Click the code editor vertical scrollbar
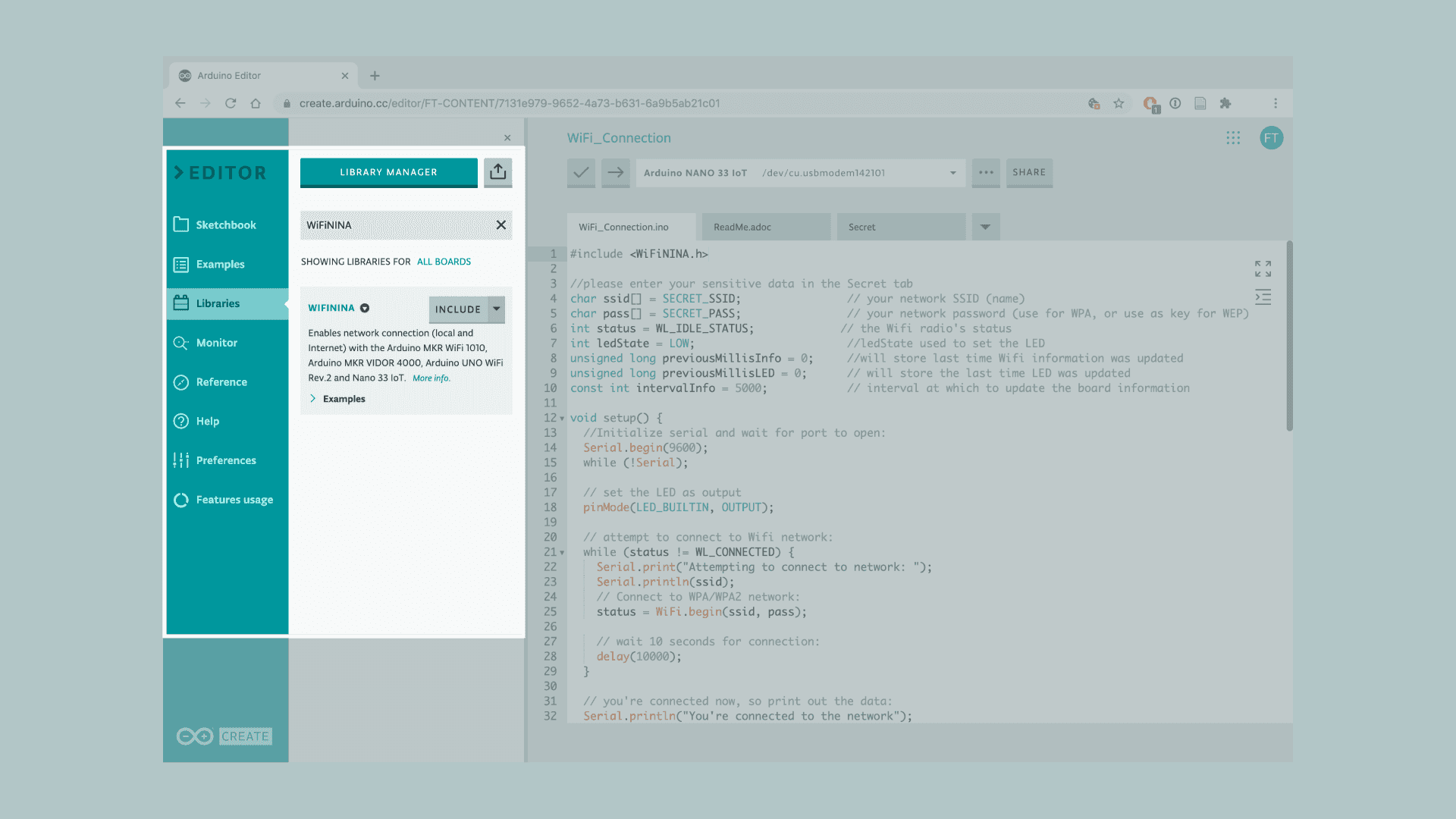 [1289, 337]
